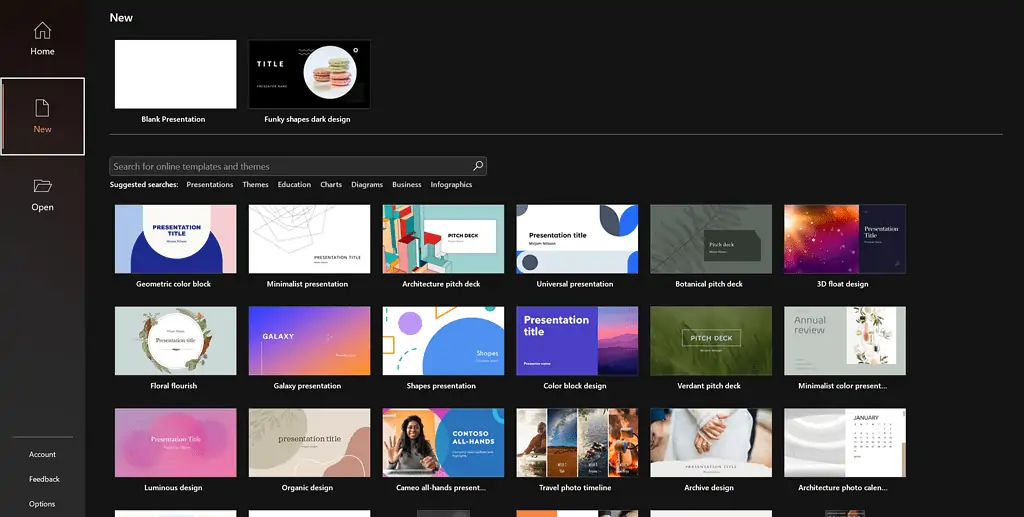Click the Diagrams suggested search link

coord(367,185)
